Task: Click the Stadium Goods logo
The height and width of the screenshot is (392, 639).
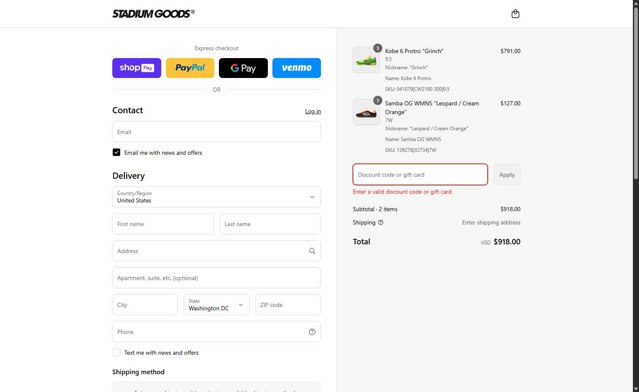Action: point(153,14)
